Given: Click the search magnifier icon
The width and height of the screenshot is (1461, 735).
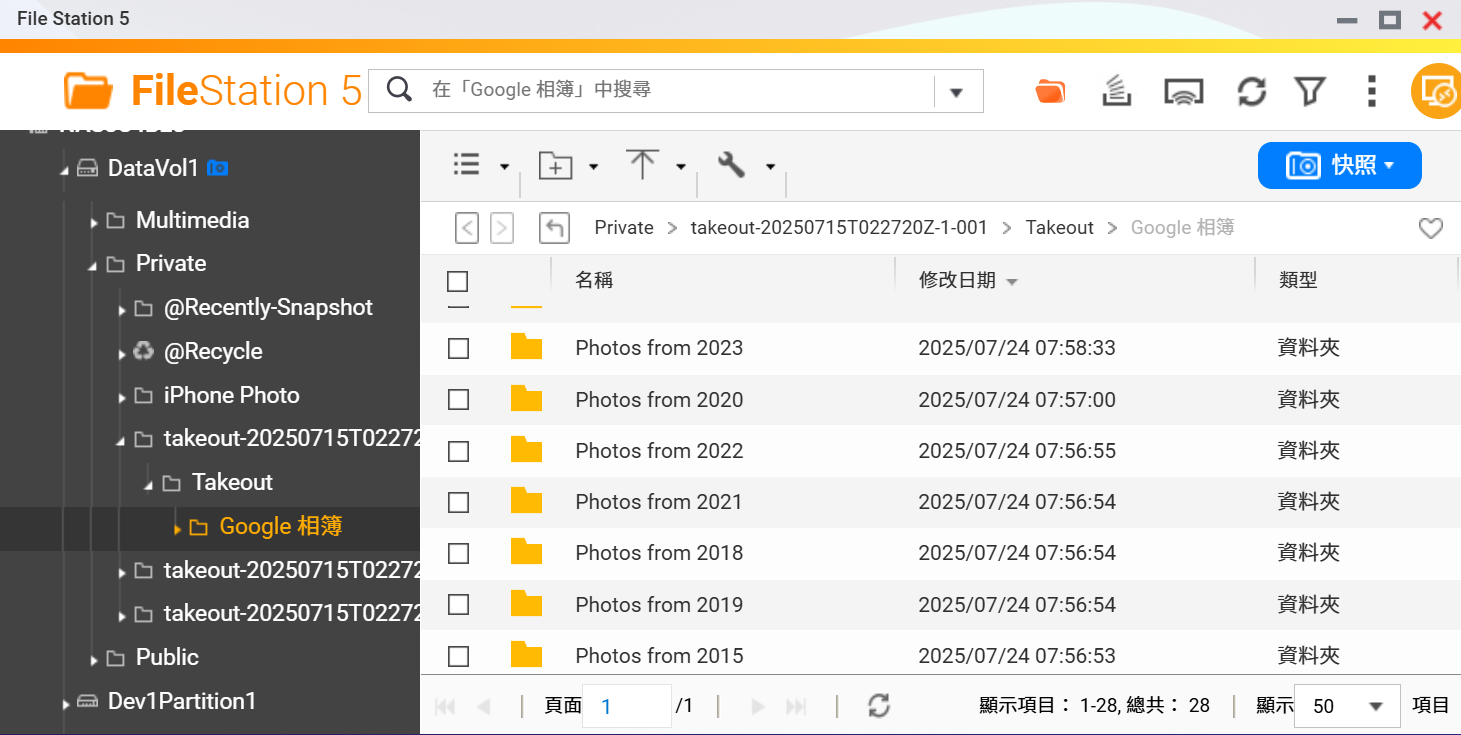Looking at the screenshot, I should 399,90.
